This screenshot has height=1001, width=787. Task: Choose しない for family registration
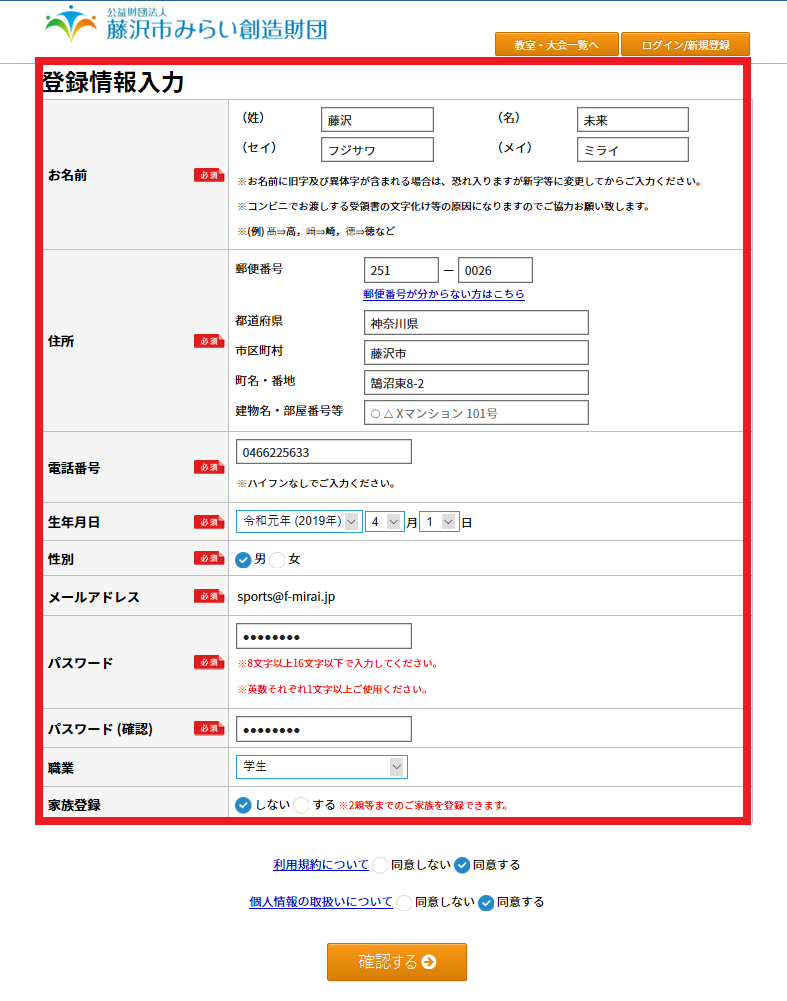point(243,805)
